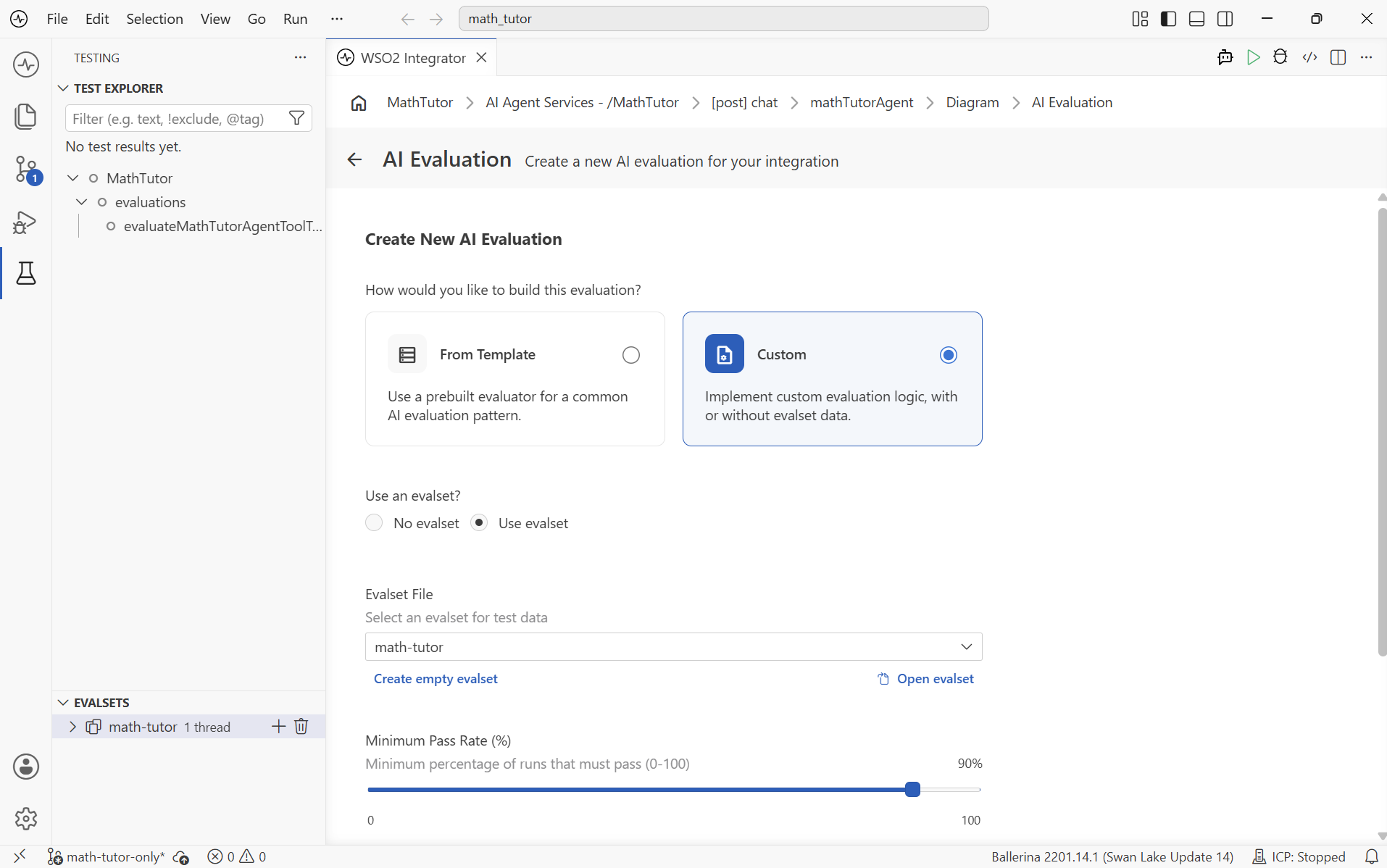Collapse the Test Explorer section

tap(63, 88)
